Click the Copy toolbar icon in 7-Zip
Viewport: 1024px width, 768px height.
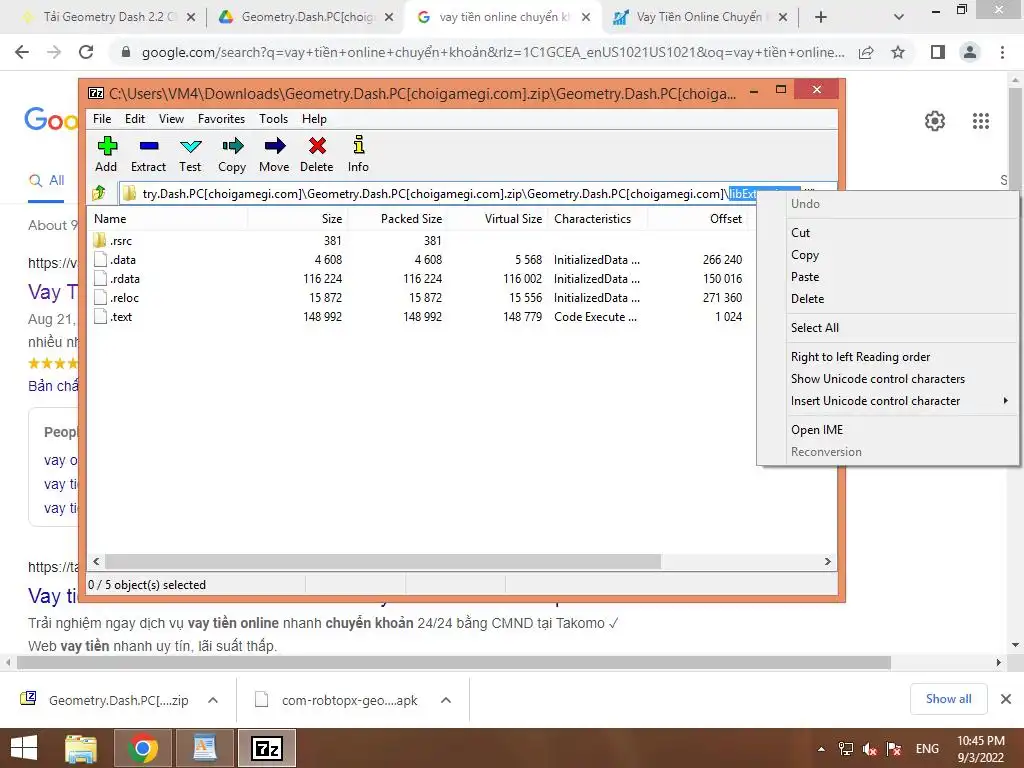pos(232,146)
